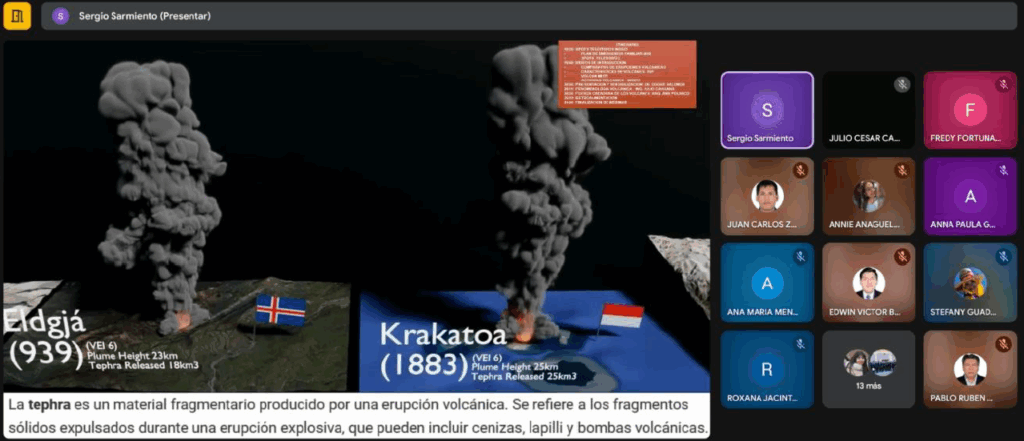Click Stefany Guad's profile picture
1024x441 pixels.
pos(969,282)
